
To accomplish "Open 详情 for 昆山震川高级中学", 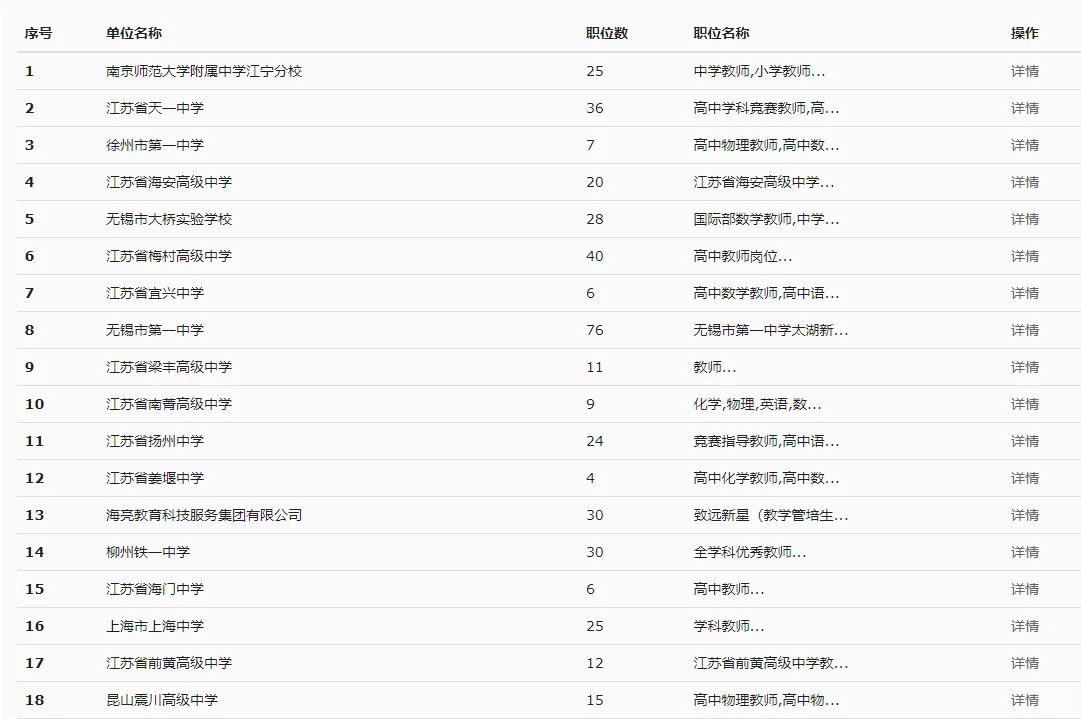I will pos(1022,700).
